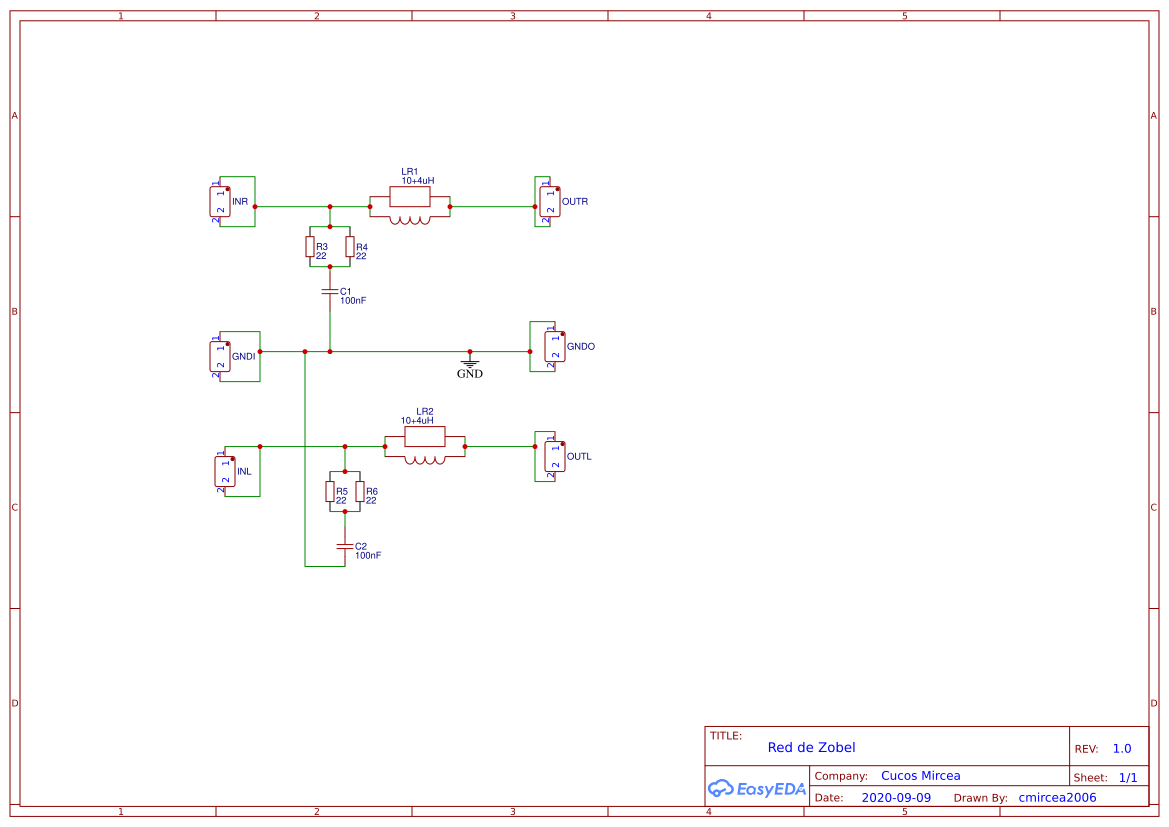Select the INR connector symbol
Viewport: 1169px width, 827px height.
220,202
